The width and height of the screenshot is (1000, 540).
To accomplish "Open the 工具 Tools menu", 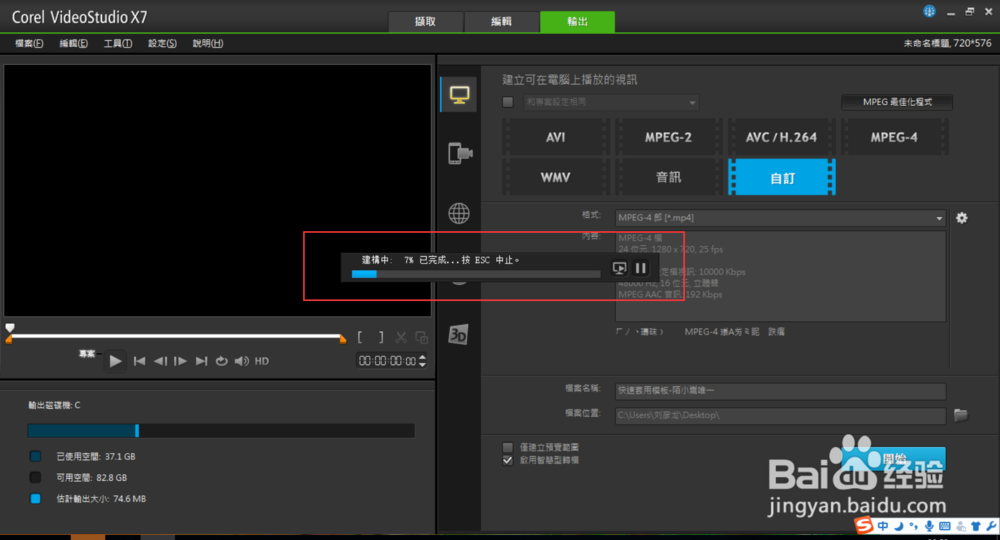I will [x=118, y=43].
